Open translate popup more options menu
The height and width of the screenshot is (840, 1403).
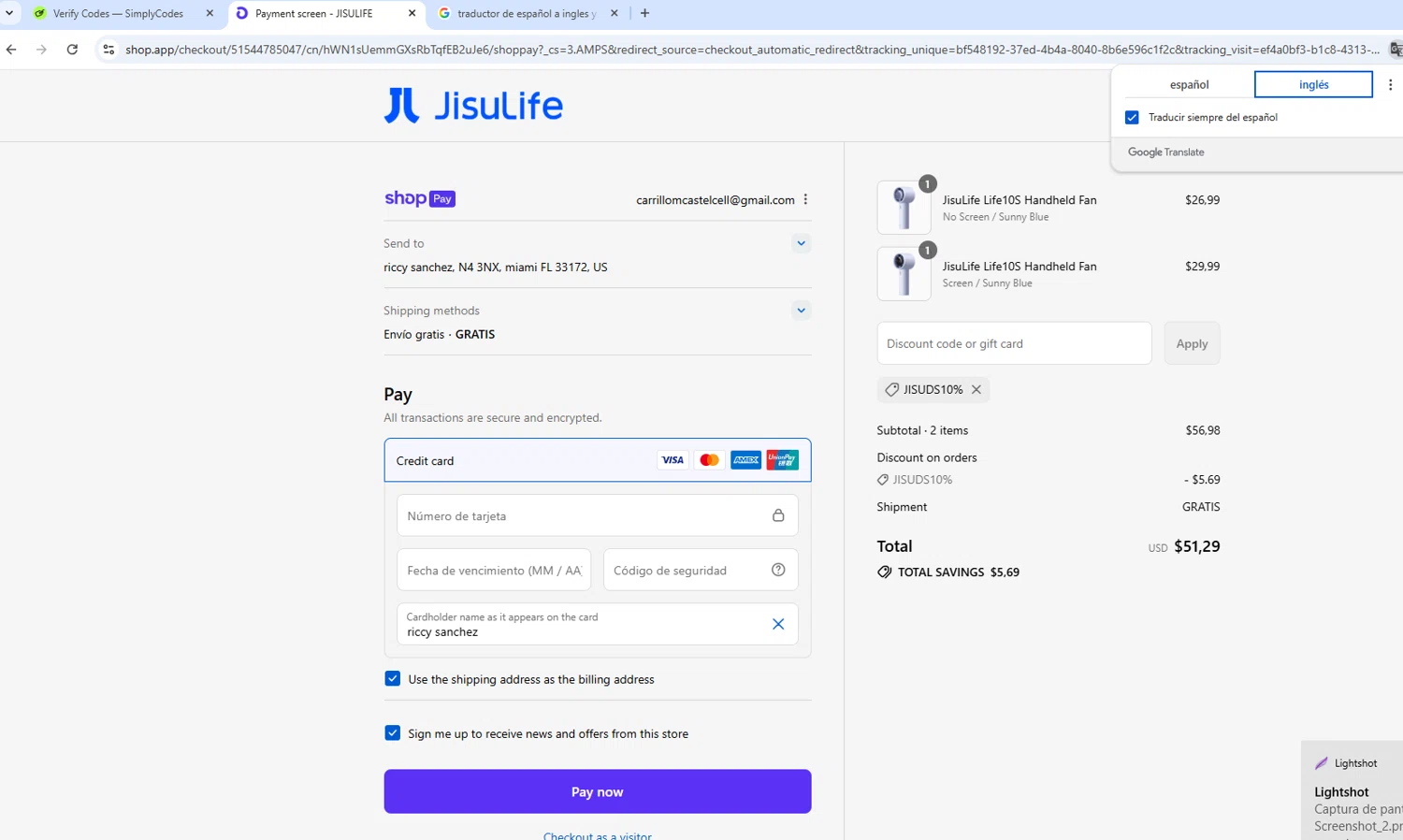[1390, 84]
